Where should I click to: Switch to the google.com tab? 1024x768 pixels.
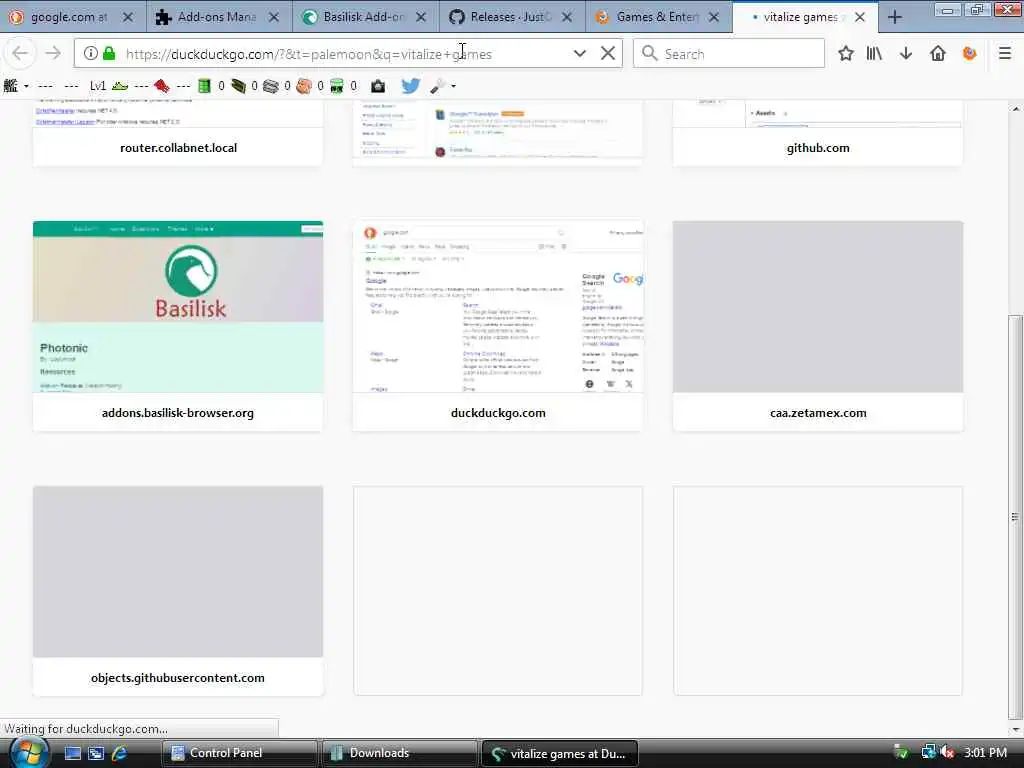[69, 17]
